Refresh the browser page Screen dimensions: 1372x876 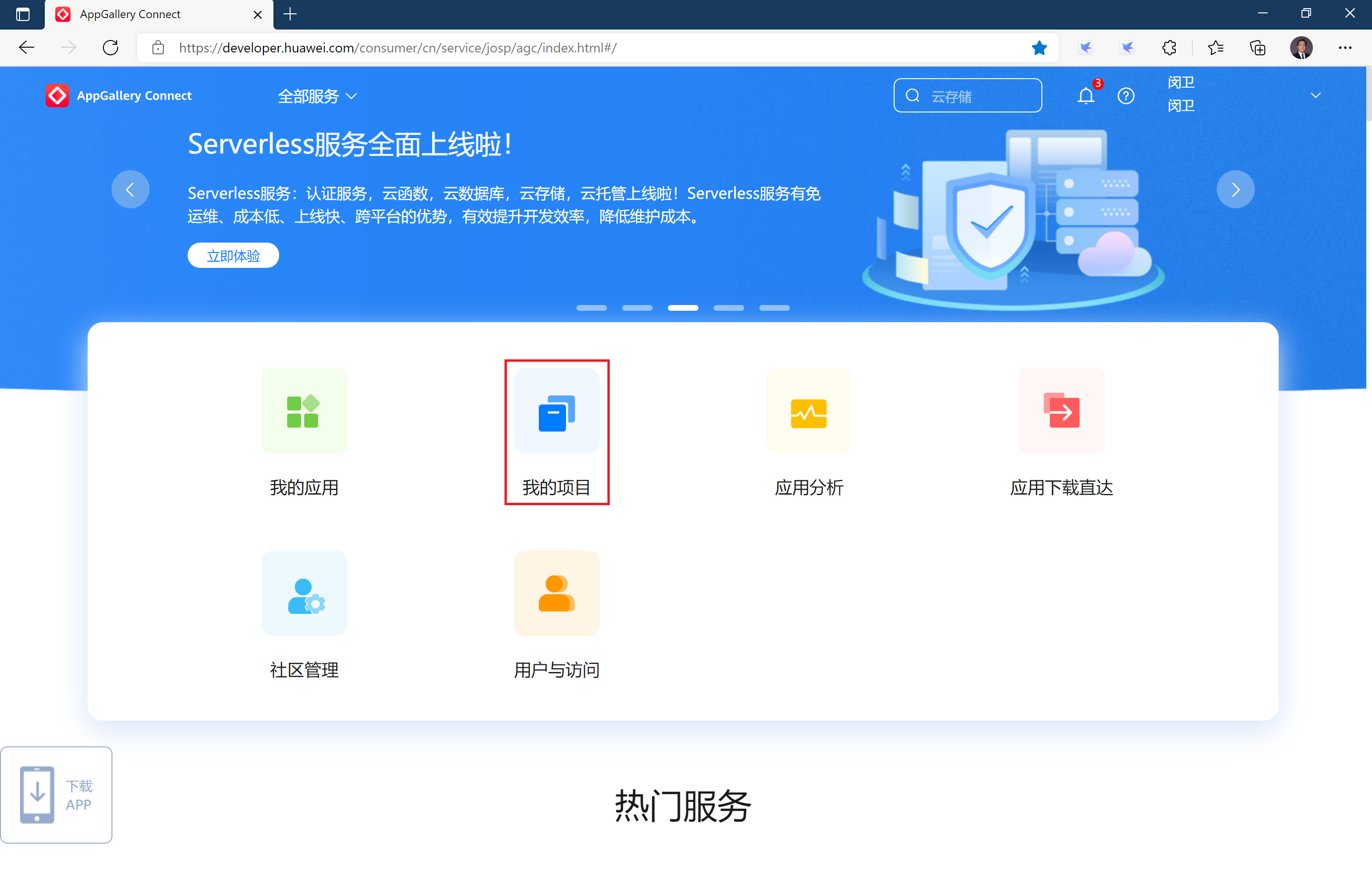(111, 48)
